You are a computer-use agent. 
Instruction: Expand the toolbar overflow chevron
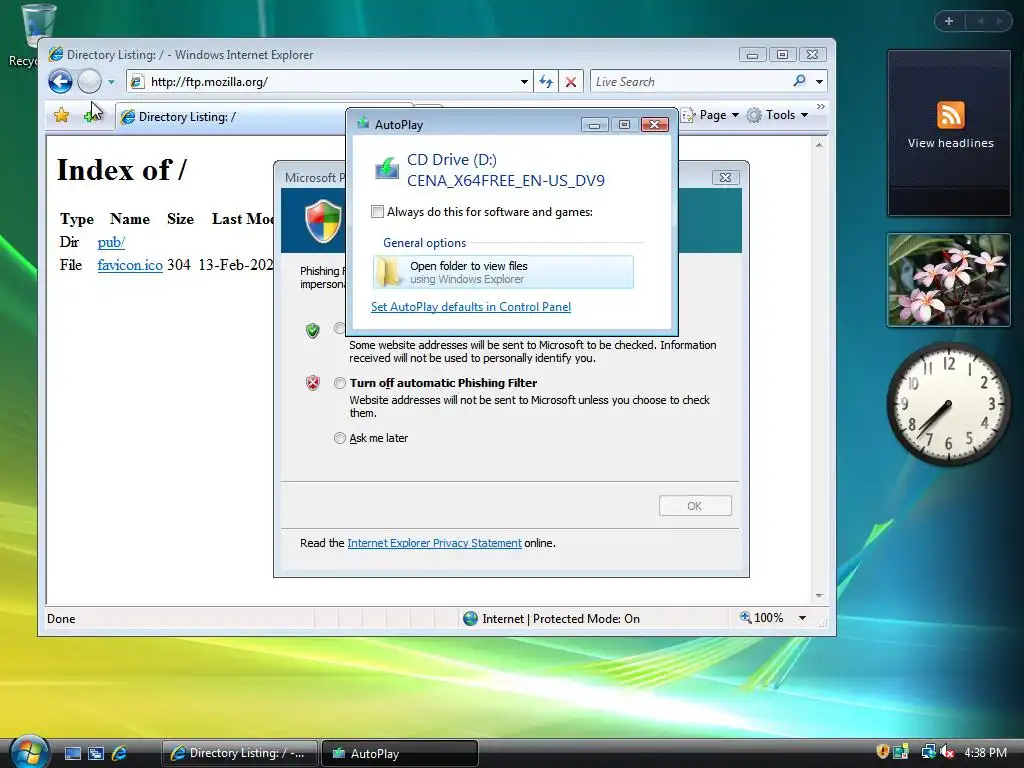pyautogui.click(x=821, y=106)
